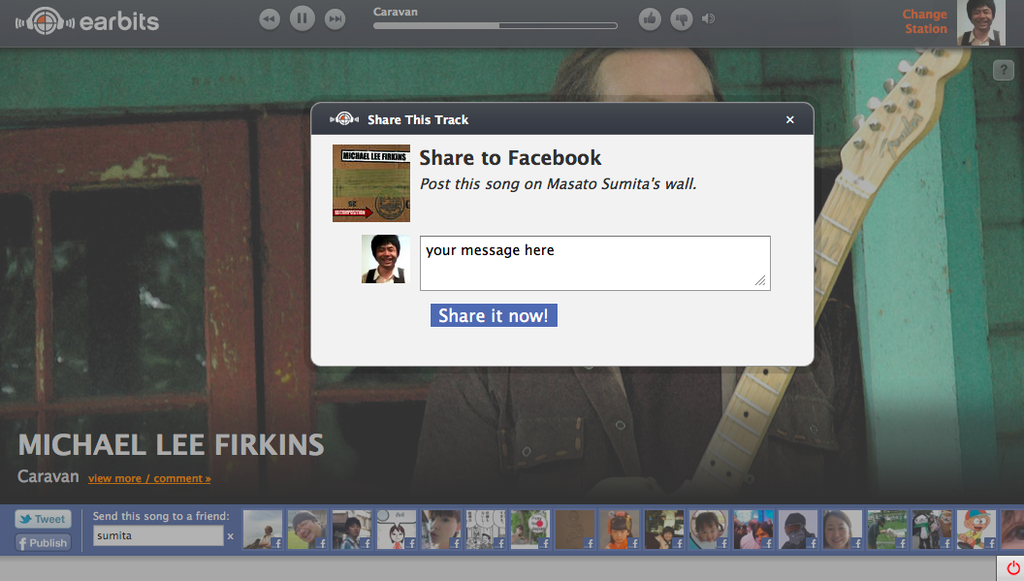Toggle the volume speaker icon
1024x581 pixels.
click(x=708, y=18)
